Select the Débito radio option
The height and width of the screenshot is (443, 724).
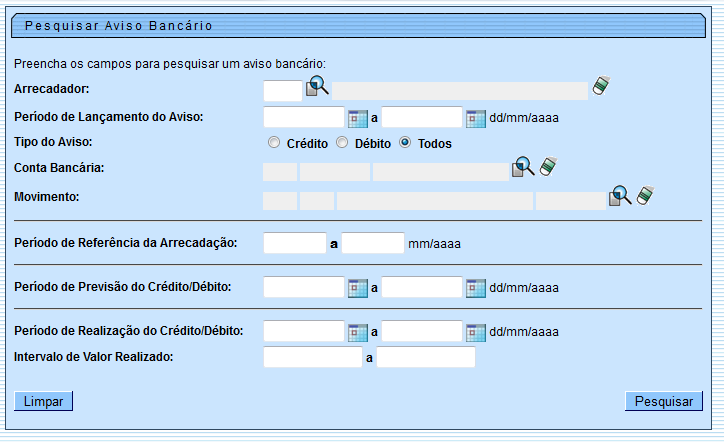(x=342, y=143)
